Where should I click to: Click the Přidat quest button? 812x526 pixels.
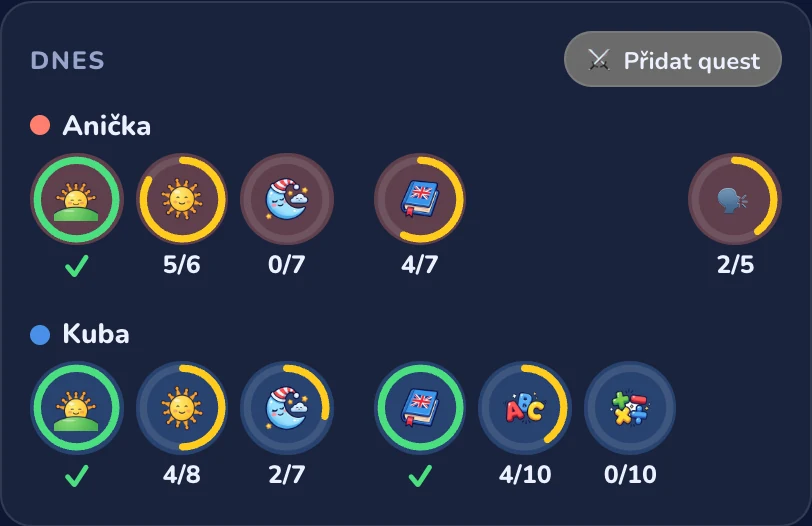point(673,59)
